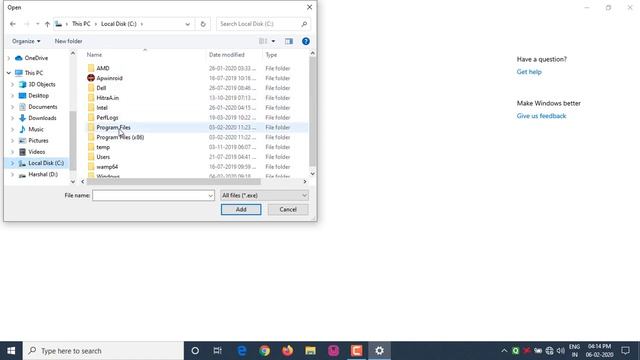
Task: Select Harshal (D:) drive in navigation pane
Action: pyautogui.click(x=43, y=174)
